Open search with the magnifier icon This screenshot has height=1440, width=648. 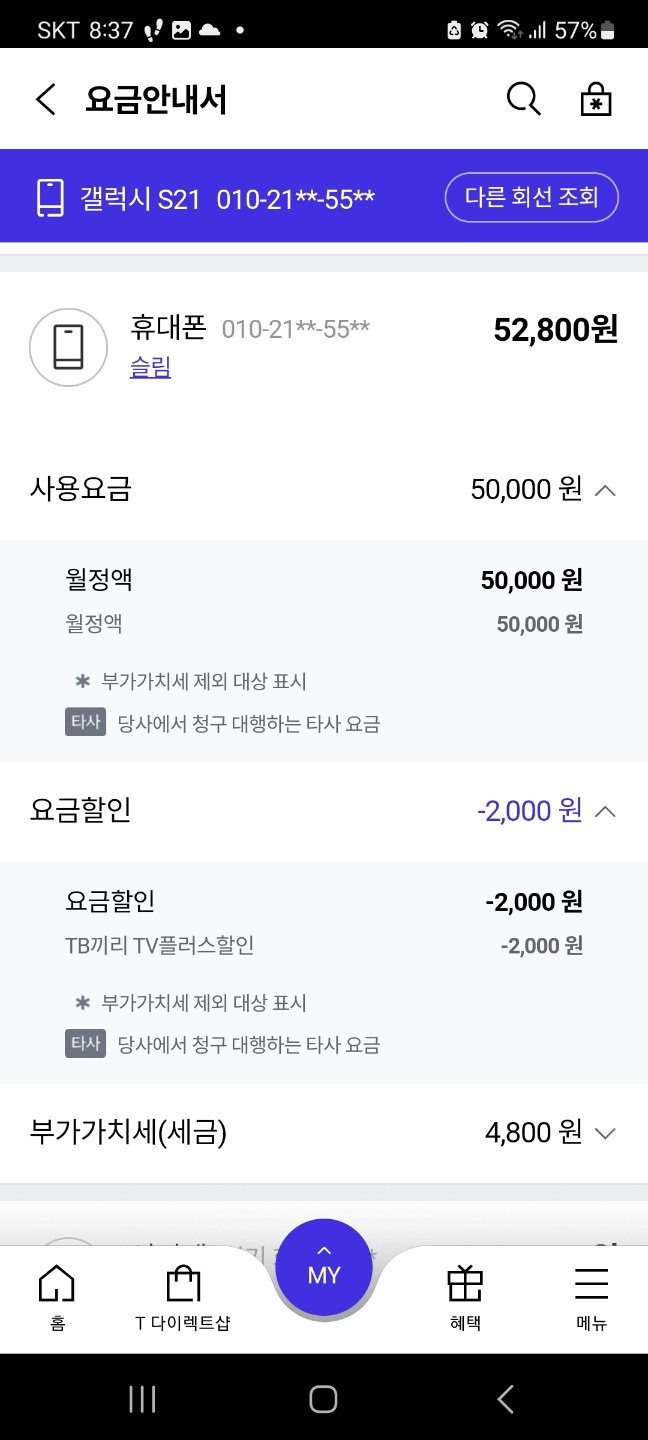tap(523, 99)
